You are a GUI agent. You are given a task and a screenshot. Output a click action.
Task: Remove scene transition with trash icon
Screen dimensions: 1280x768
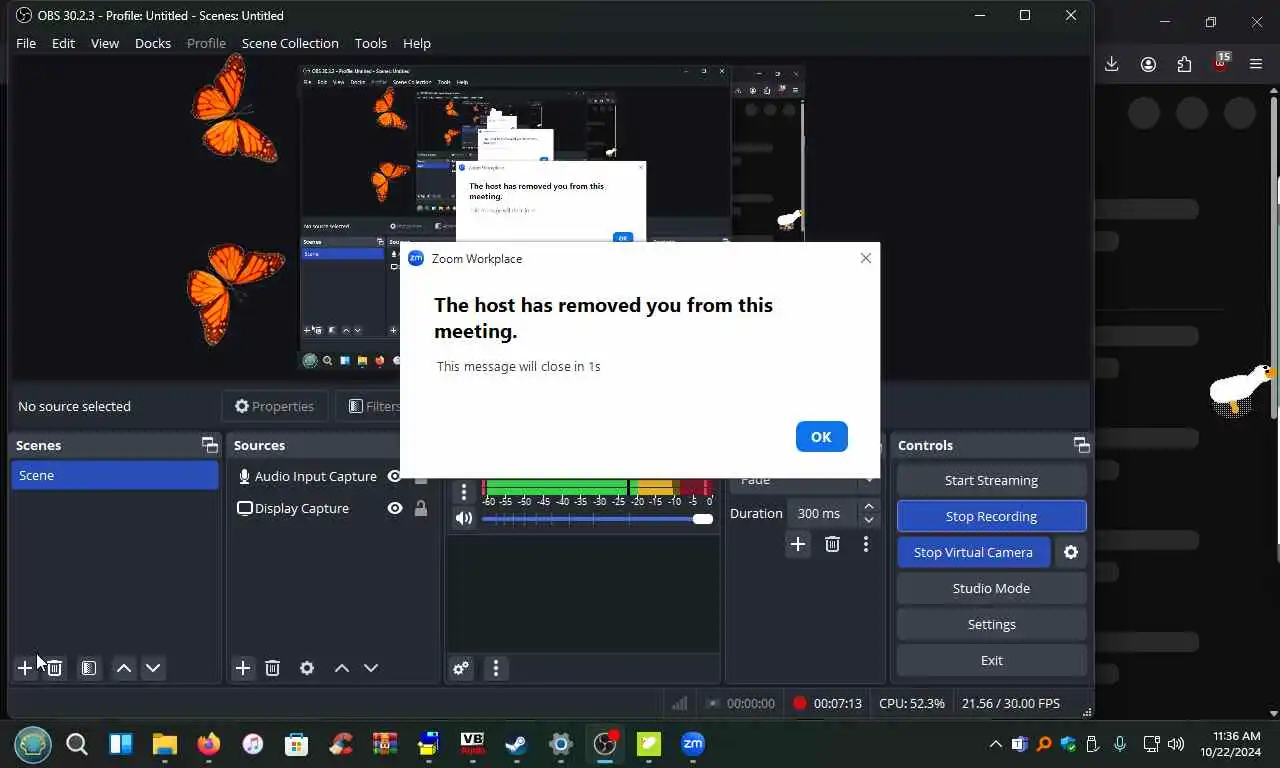coord(832,544)
